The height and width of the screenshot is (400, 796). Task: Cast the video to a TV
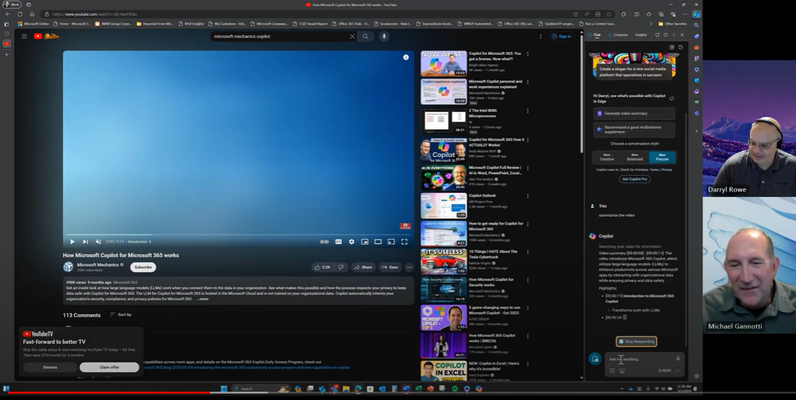click(x=391, y=242)
